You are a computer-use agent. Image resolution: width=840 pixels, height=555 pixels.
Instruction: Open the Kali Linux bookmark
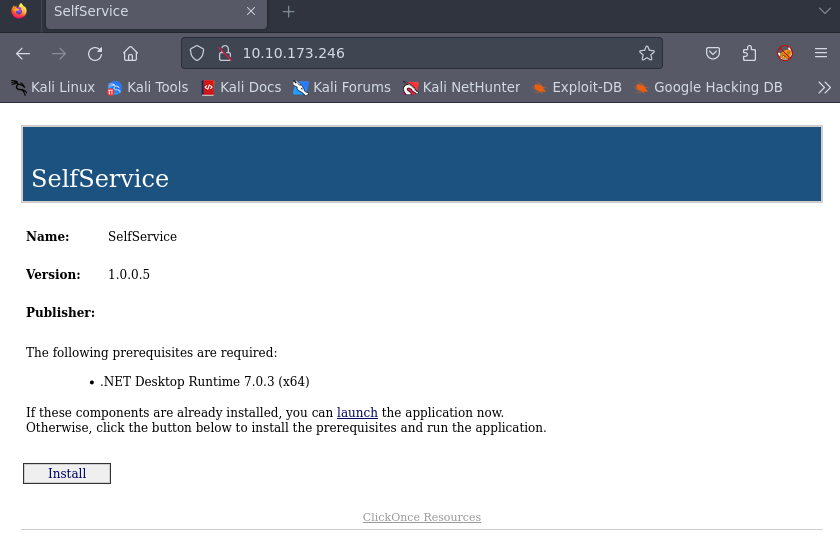pyautogui.click(x=53, y=87)
